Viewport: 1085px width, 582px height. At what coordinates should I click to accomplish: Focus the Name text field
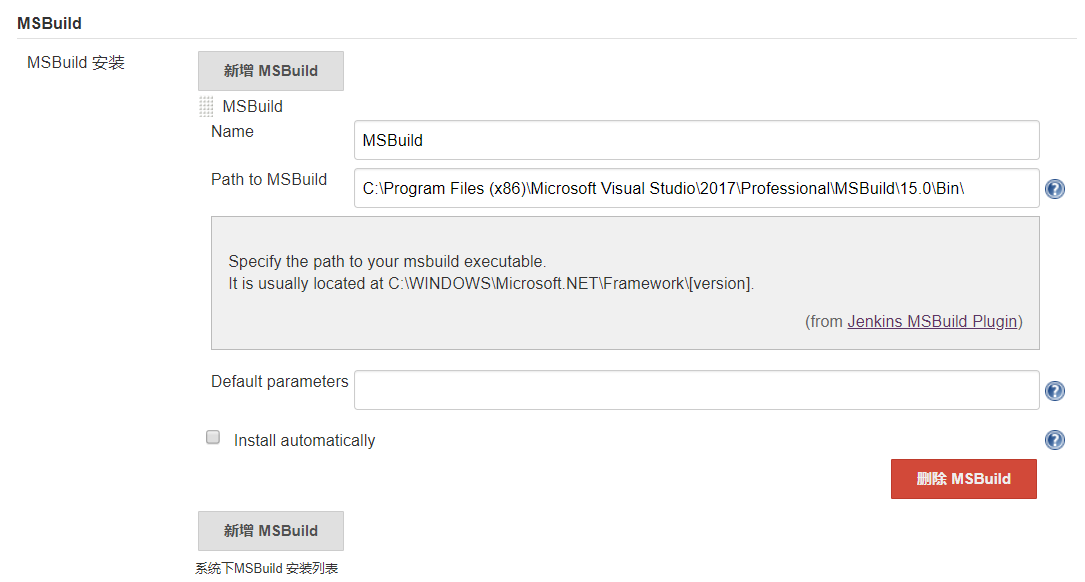point(696,140)
